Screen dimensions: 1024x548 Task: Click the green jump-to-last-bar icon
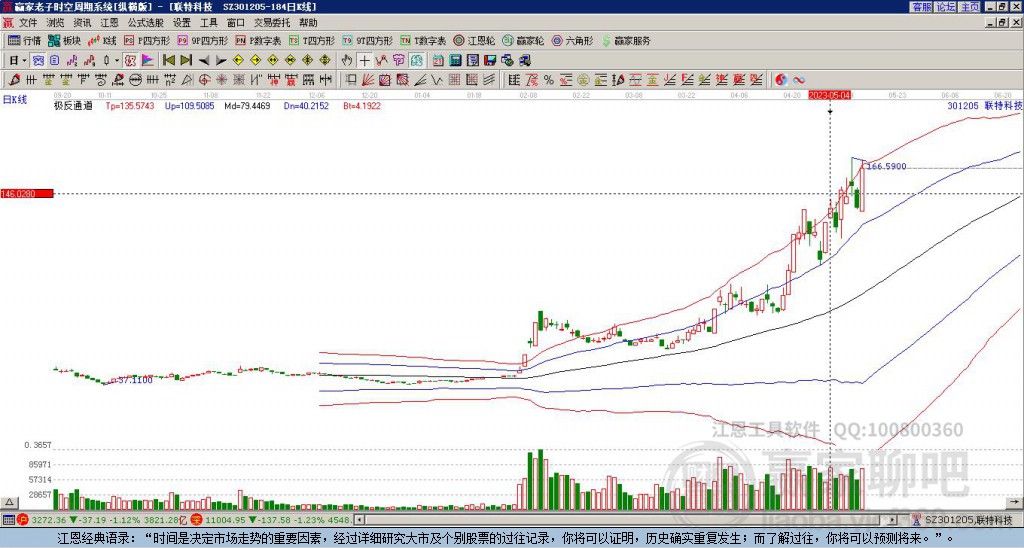tap(186, 61)
